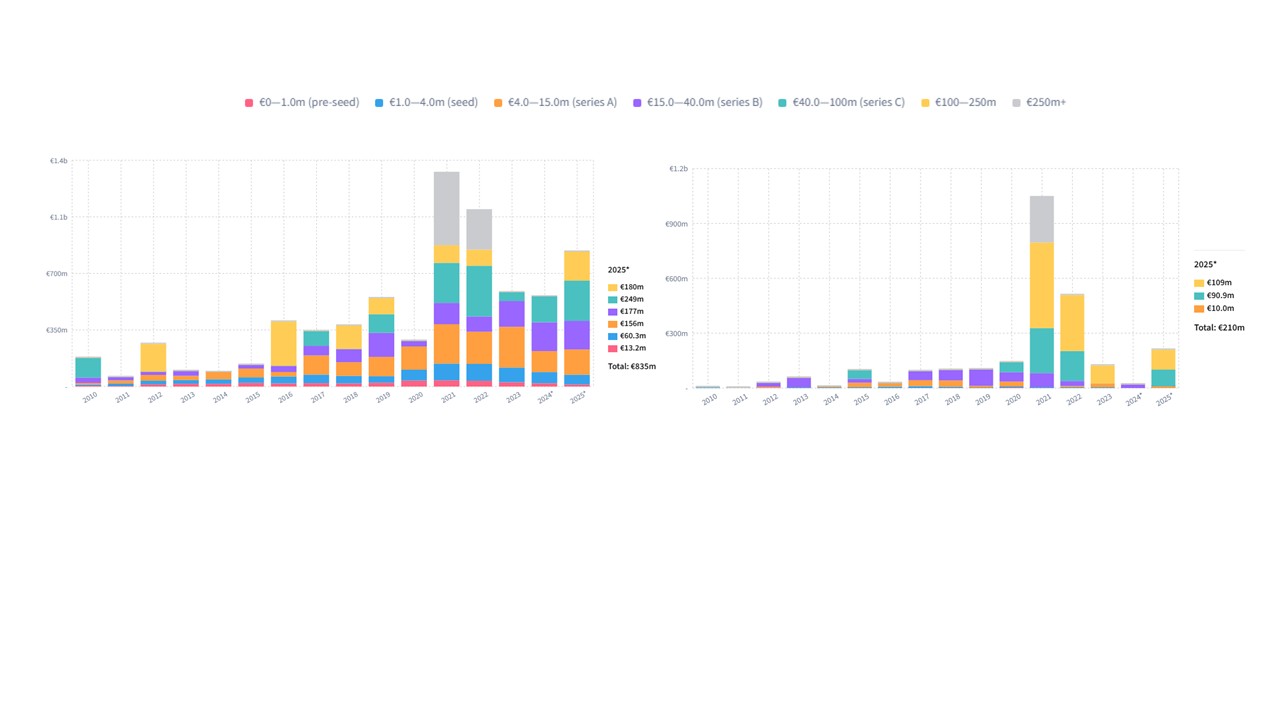The height and width of the screenshot is (720, 1280).
Task: Click the €90.9m teal breakdown value
Action: point(1221,296)
